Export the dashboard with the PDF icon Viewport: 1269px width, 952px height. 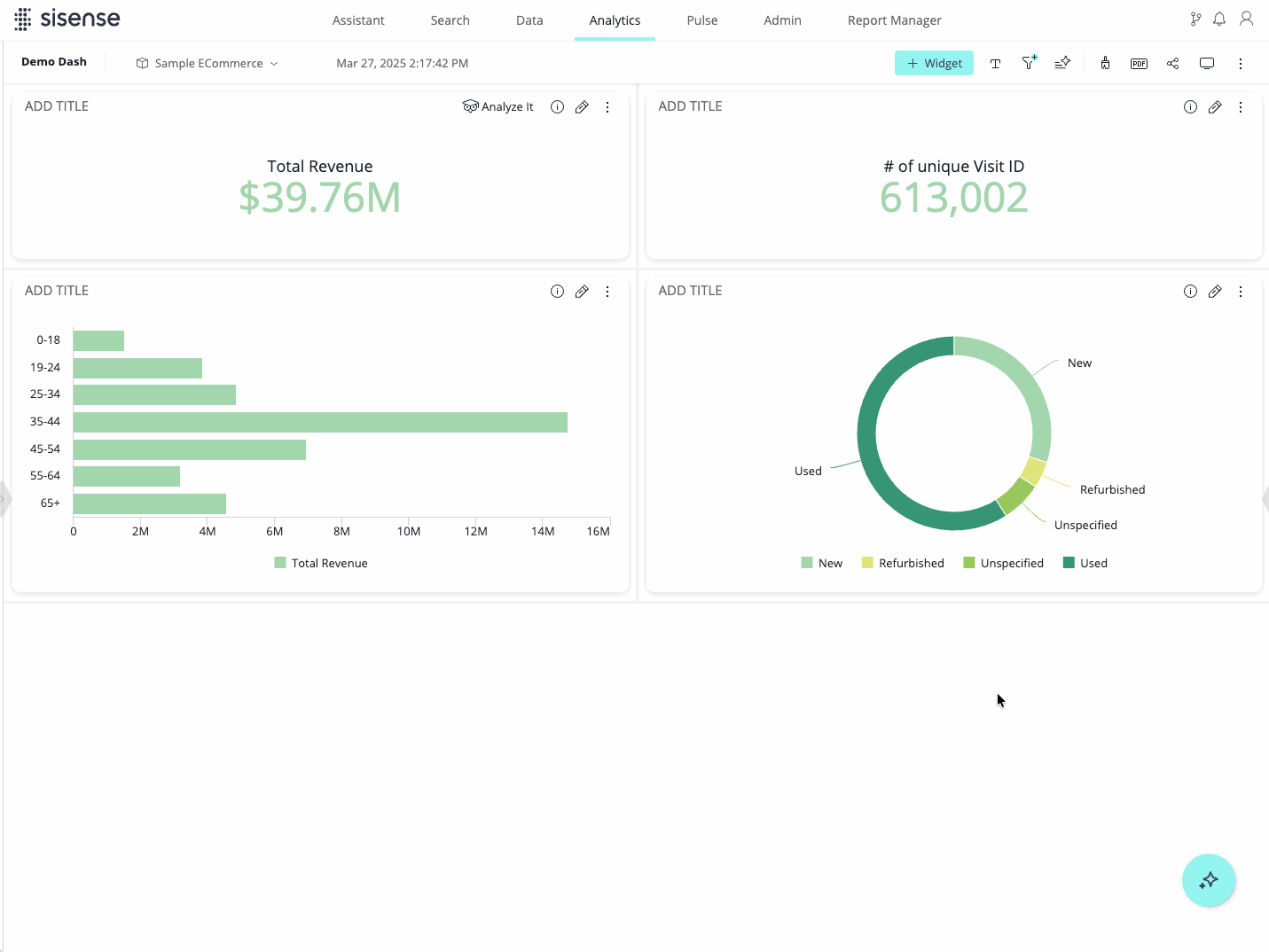[x=1139, y=64]
